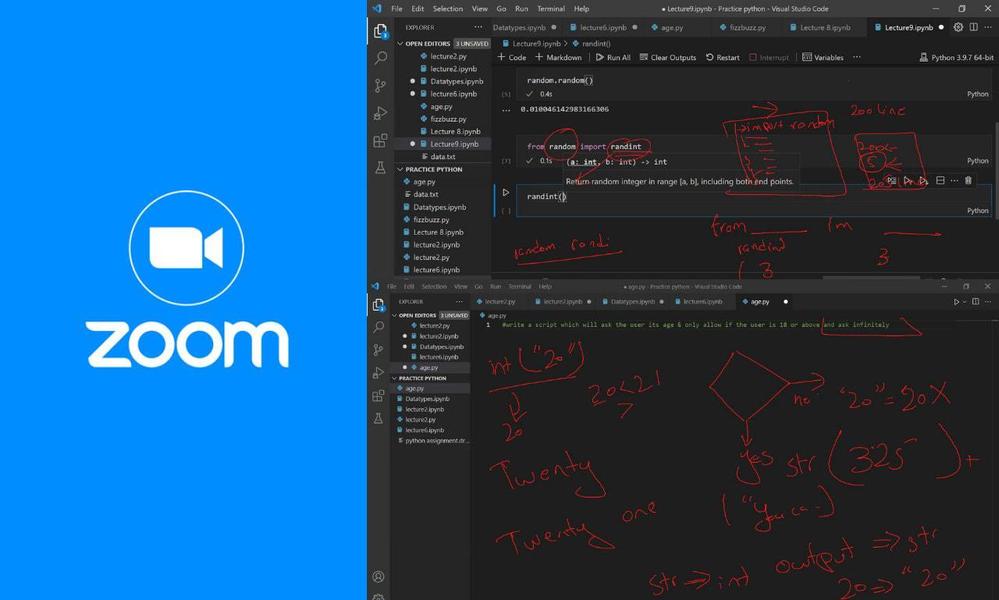Open Extensions view in the age.py window
The height and width of the screenshot is (600, 999).
pos(378,396)
